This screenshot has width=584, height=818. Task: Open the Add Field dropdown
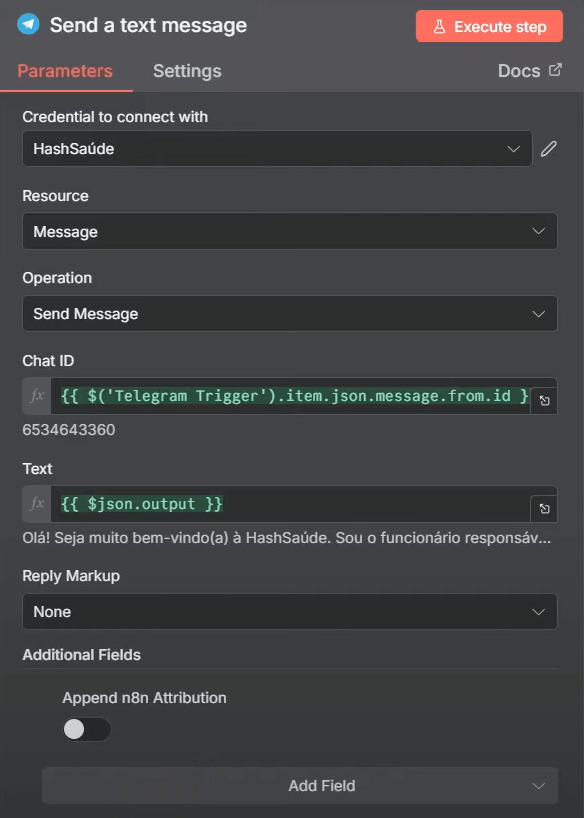point(300,786)
